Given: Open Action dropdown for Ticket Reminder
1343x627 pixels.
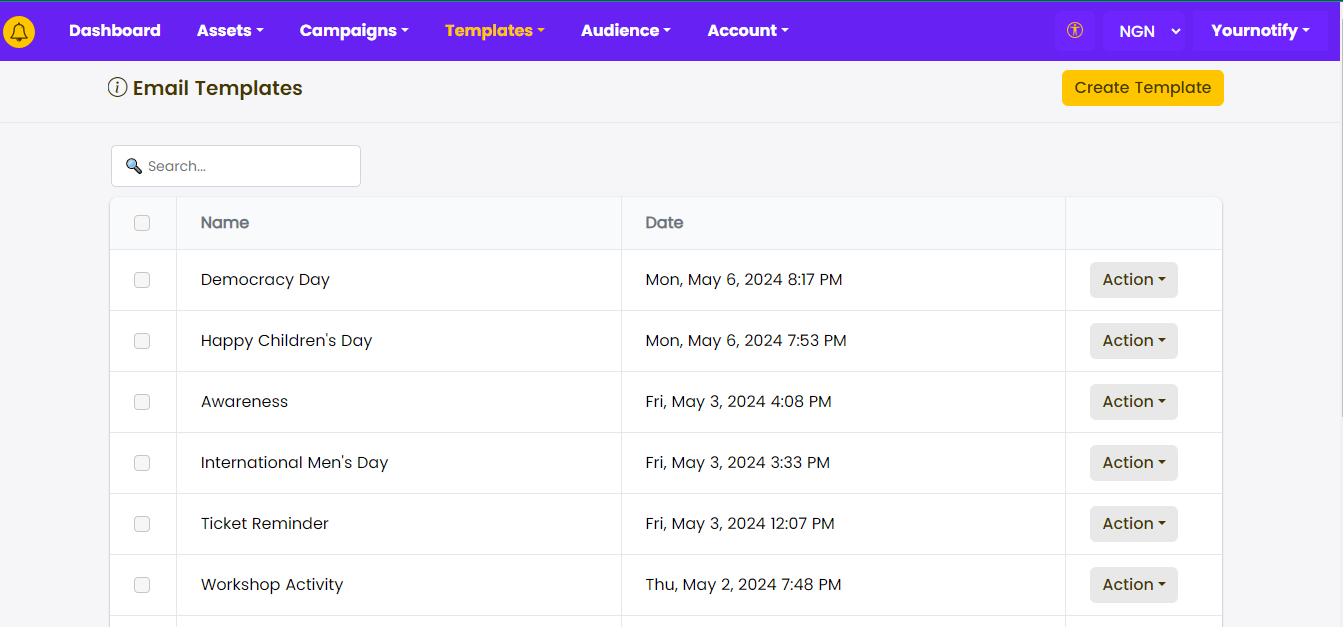Looking at the screenshot, I should 1133,524.
